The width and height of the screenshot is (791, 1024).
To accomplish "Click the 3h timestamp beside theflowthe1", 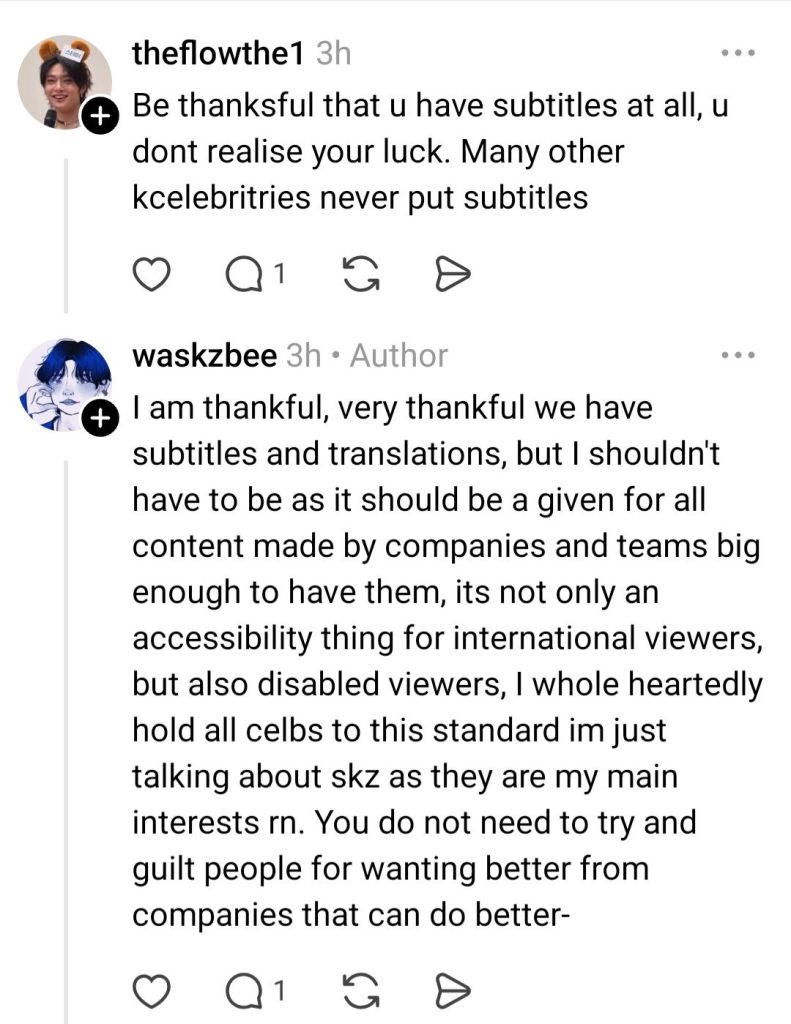I will 333,54.
